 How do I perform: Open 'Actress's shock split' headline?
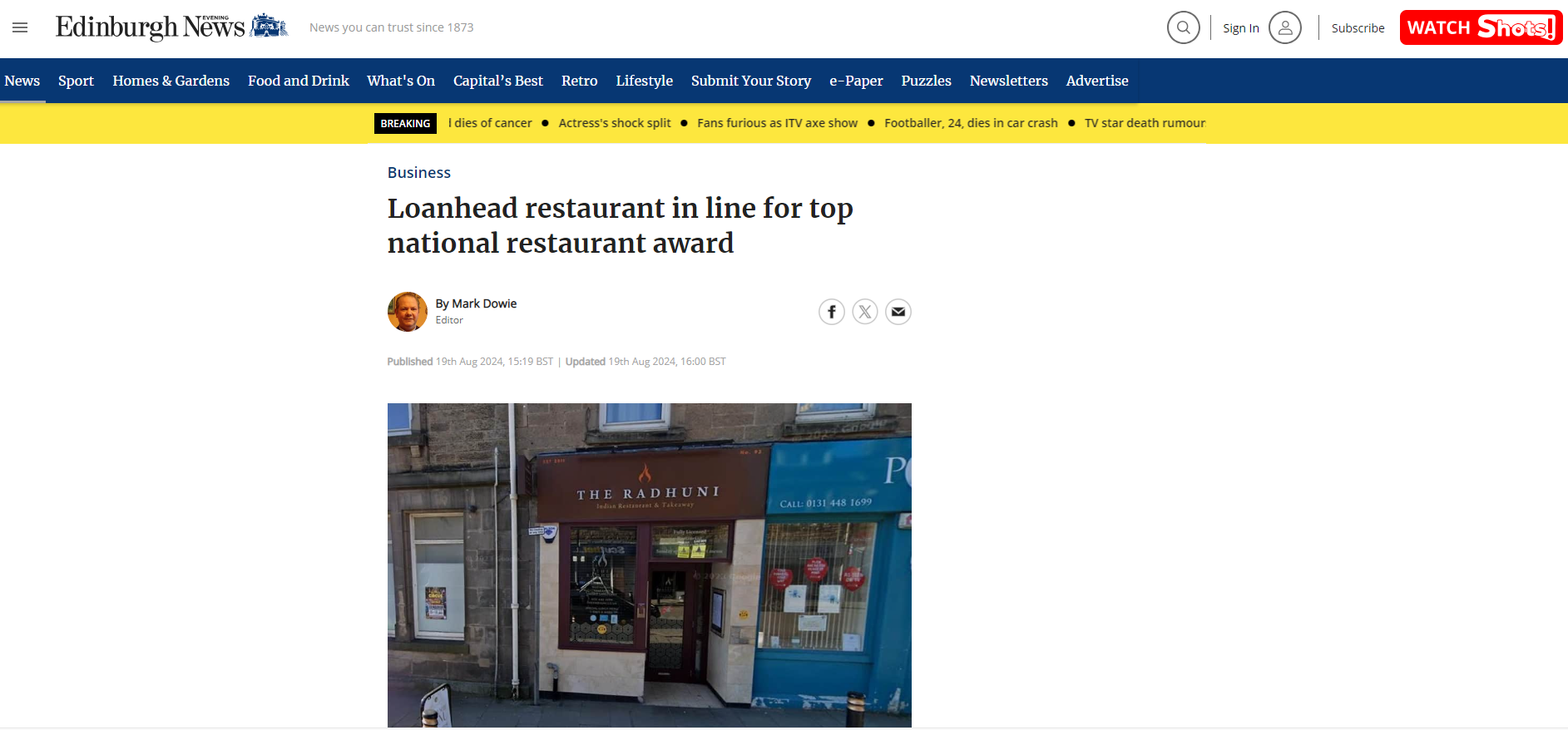coord(615,123)
